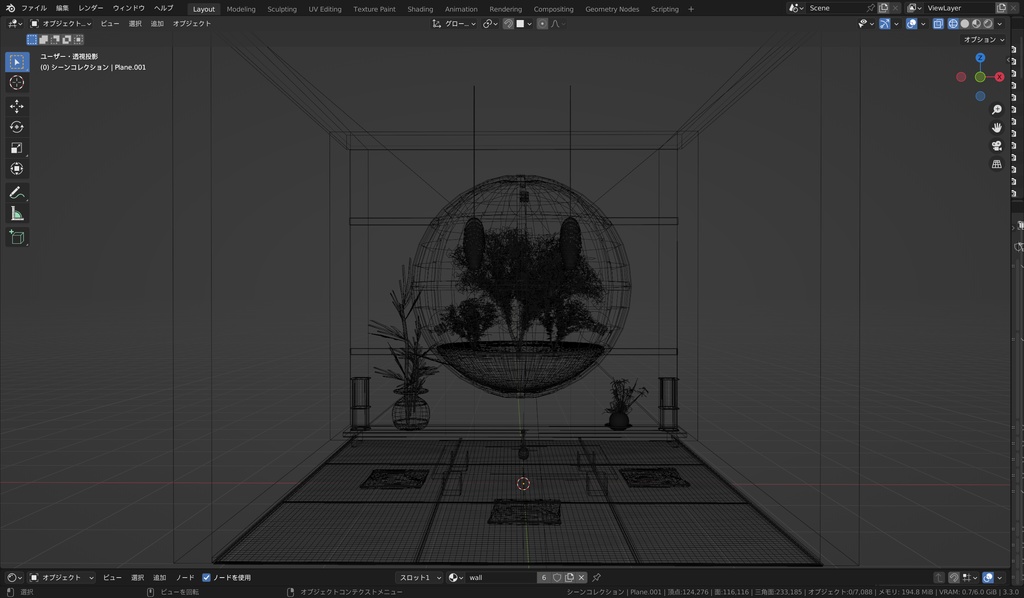The image size is (1024, 598).
Task: Toggle snapping magnet in header
Action: tap(508, 24)
